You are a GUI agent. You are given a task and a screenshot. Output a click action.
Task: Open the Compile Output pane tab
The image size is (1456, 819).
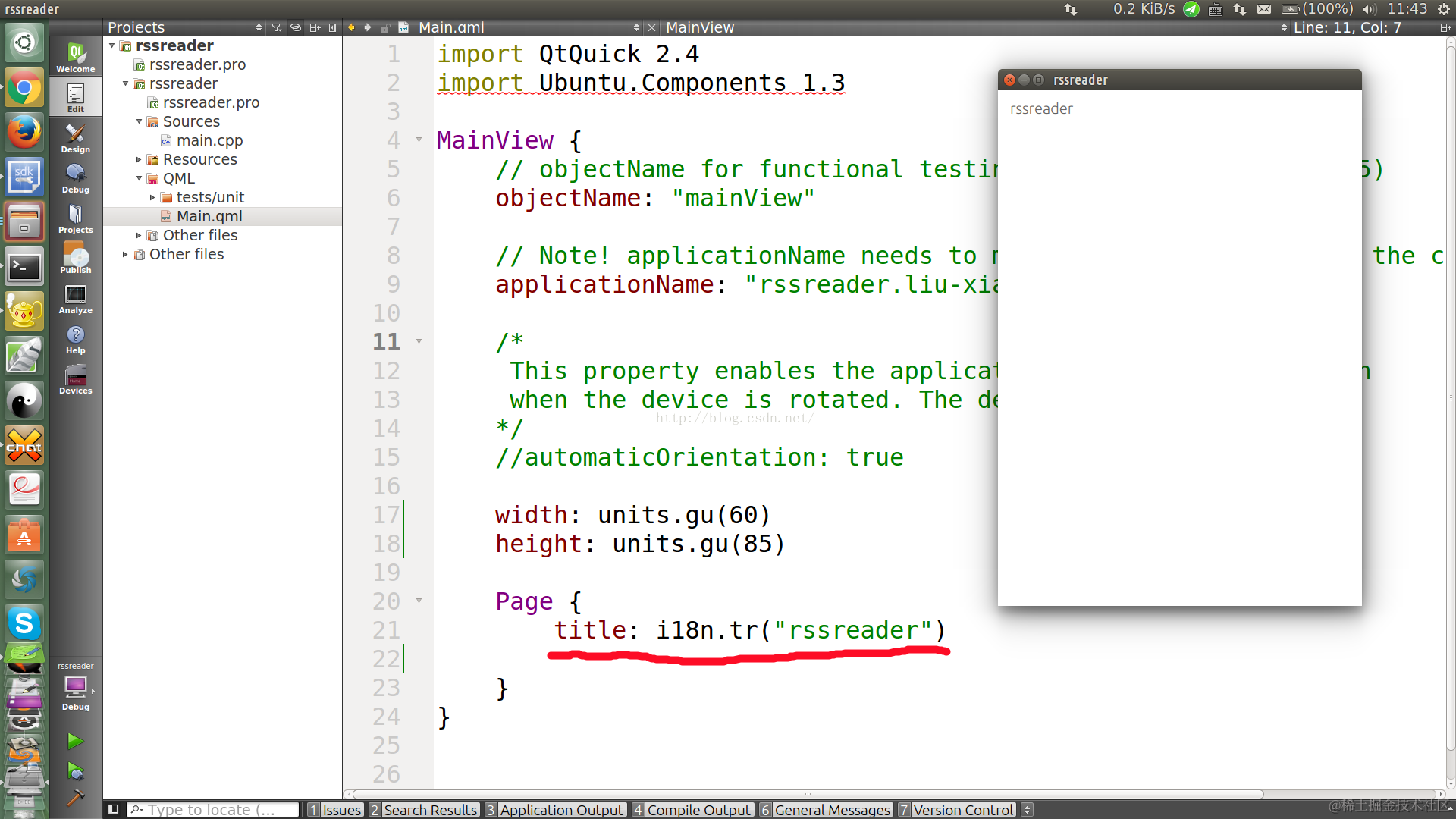pos(692,810)
